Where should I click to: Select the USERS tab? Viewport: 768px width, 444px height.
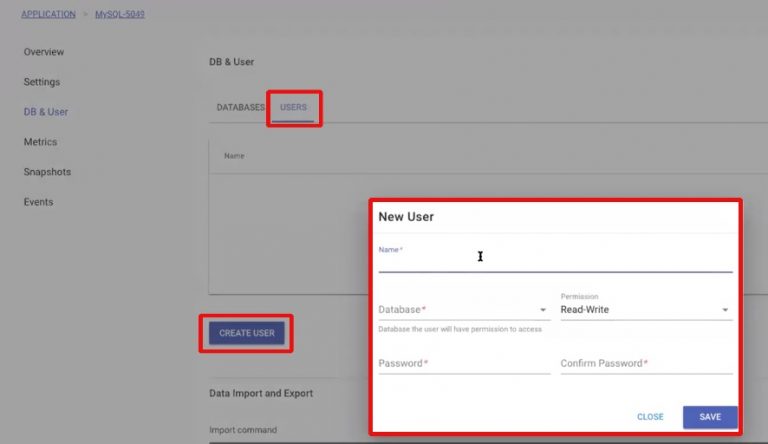tap(294, 107)
